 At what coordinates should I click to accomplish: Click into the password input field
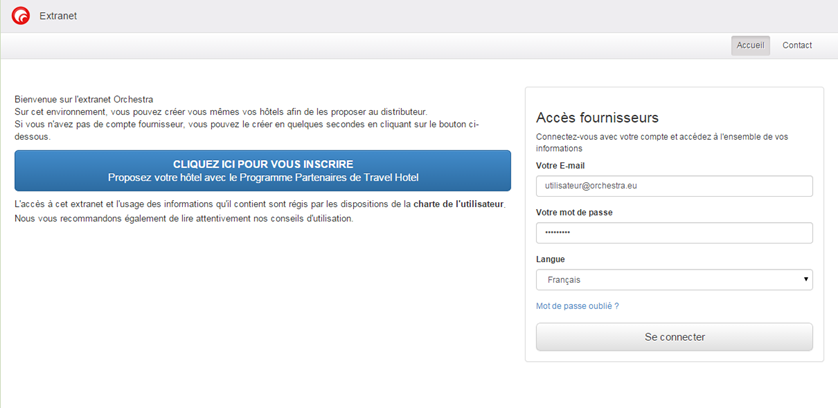pyautogui.click(x=674, y=233)
